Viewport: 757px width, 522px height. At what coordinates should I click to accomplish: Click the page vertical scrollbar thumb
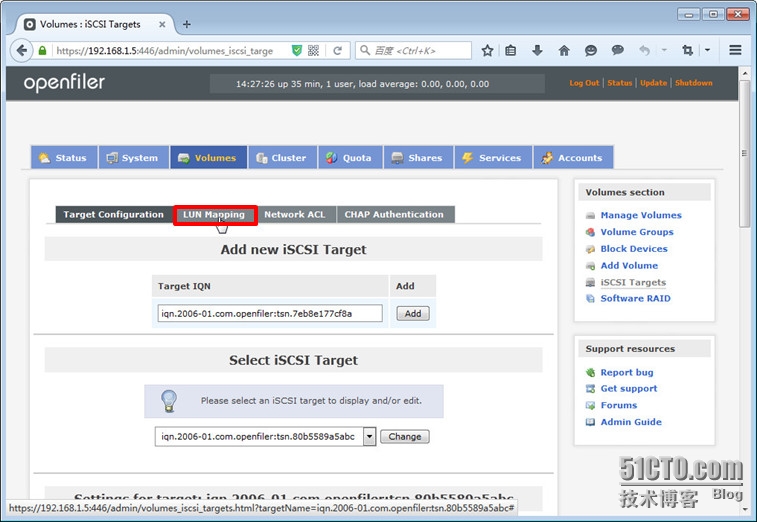click(x=744, y=154)
